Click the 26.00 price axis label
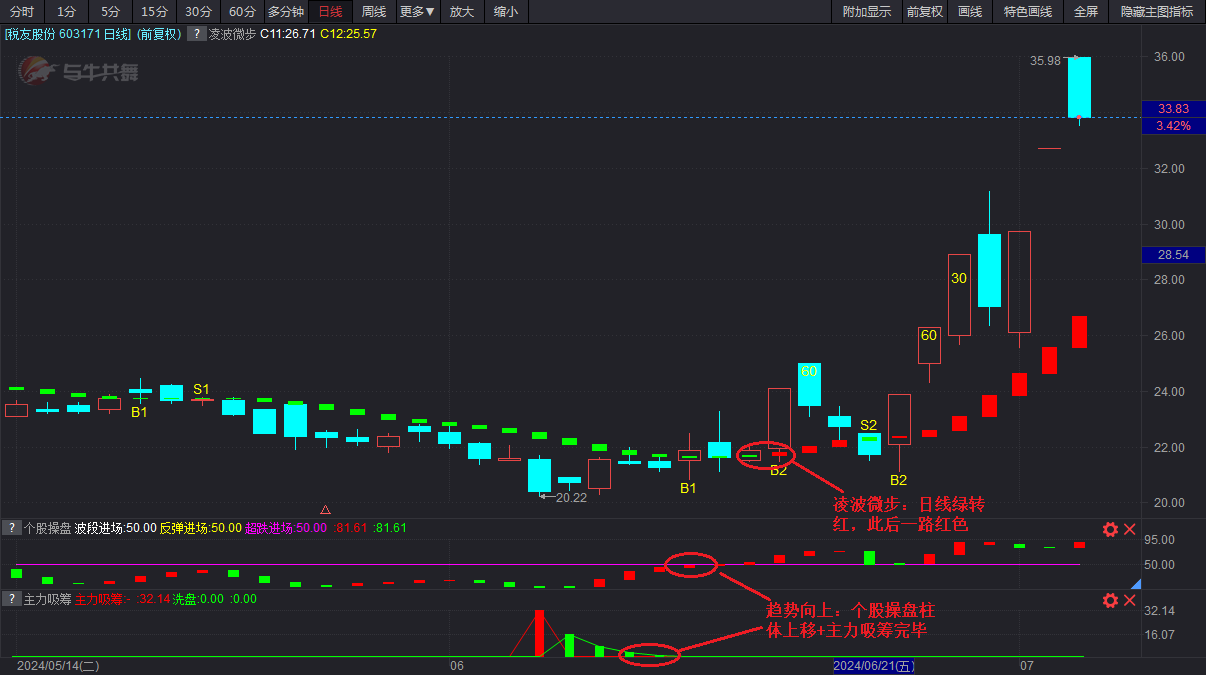 click(1170, 335)
